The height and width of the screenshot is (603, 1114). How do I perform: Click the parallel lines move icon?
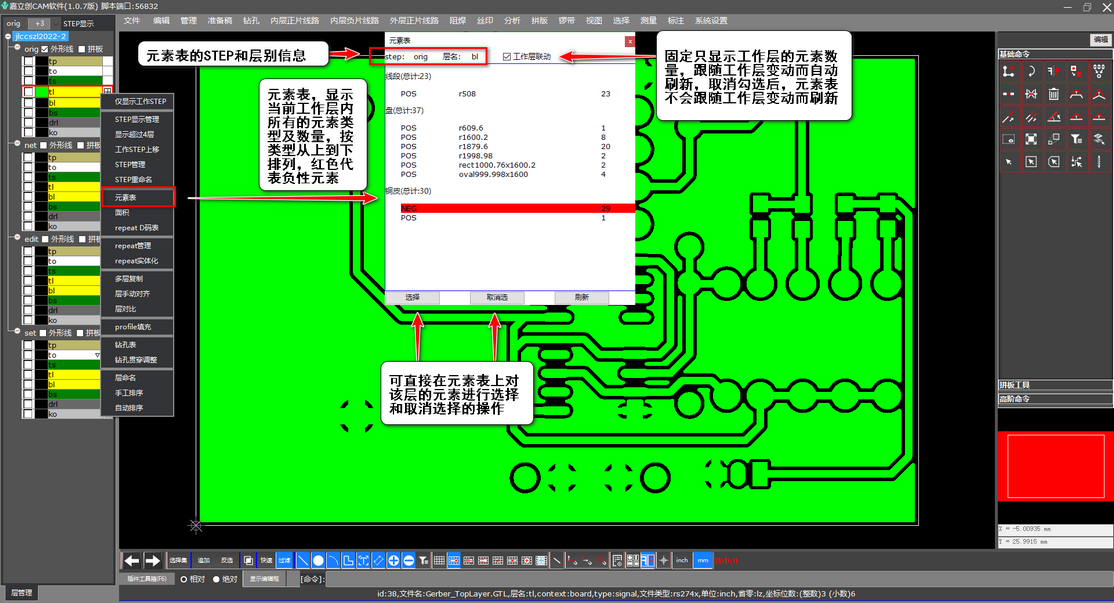(1031, 116)
